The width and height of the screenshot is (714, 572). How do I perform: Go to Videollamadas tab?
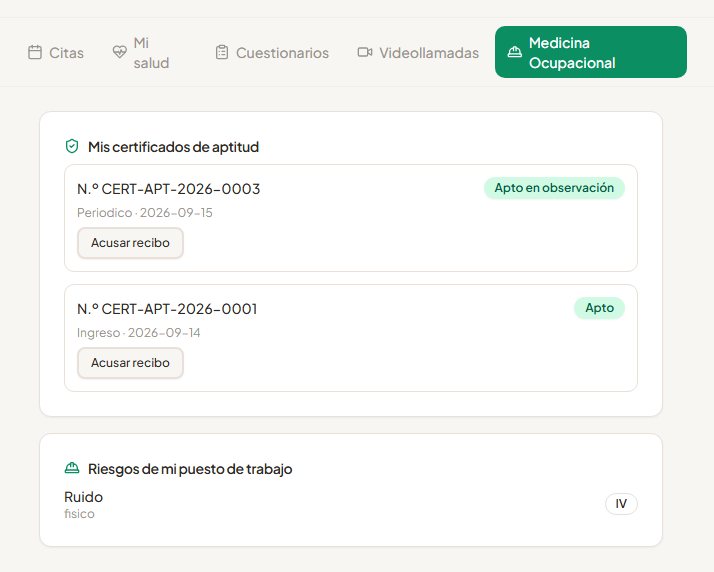click(x=418, y=52)
